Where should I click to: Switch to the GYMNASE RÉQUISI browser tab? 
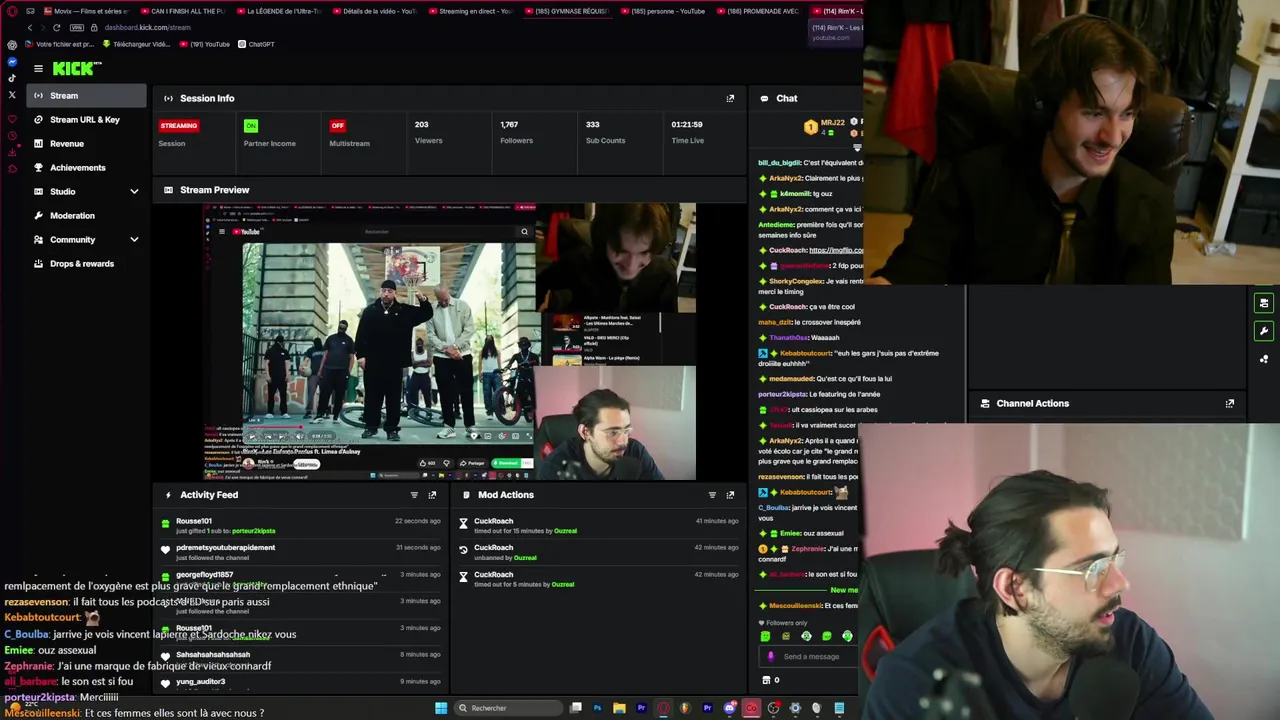567,11
